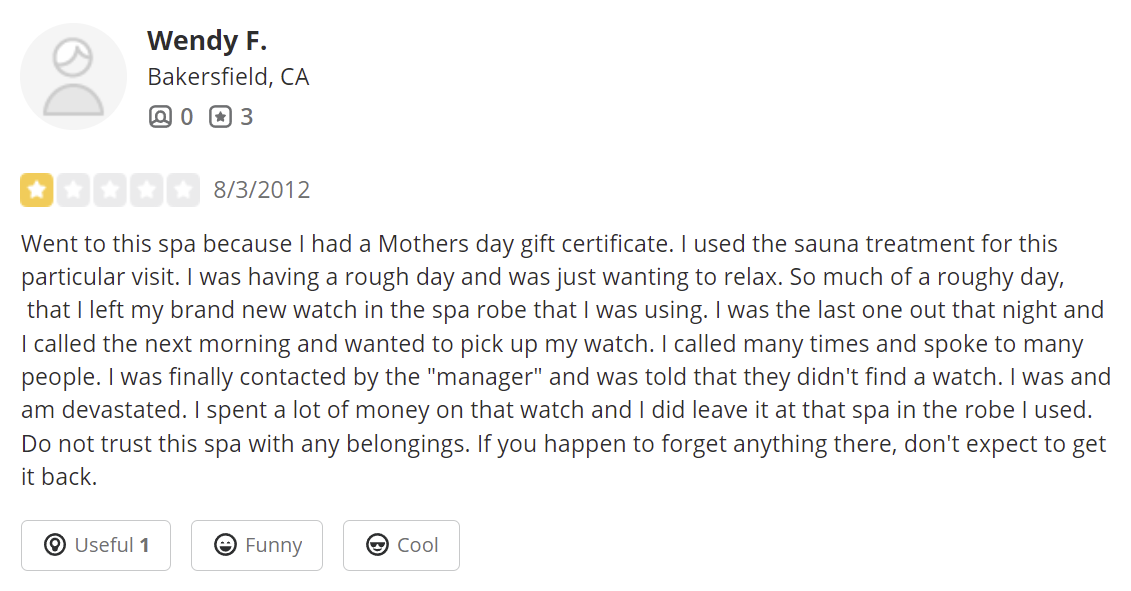Click the fifth empty rating star
The width and height of the screenshot is (1131, 591).
coord(183,190)
